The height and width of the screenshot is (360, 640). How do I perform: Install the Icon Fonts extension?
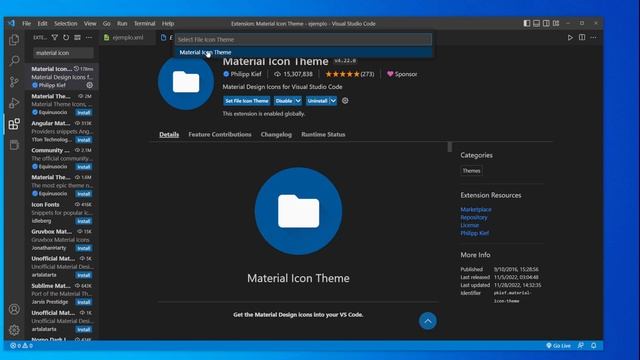pyautogui.click(x=84, y=221)
